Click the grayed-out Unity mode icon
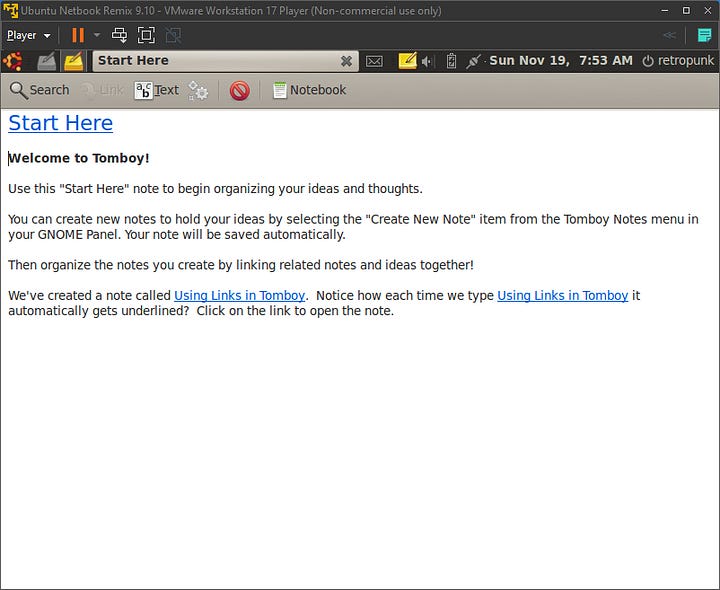The image size is (720, 590). (173, 35)
